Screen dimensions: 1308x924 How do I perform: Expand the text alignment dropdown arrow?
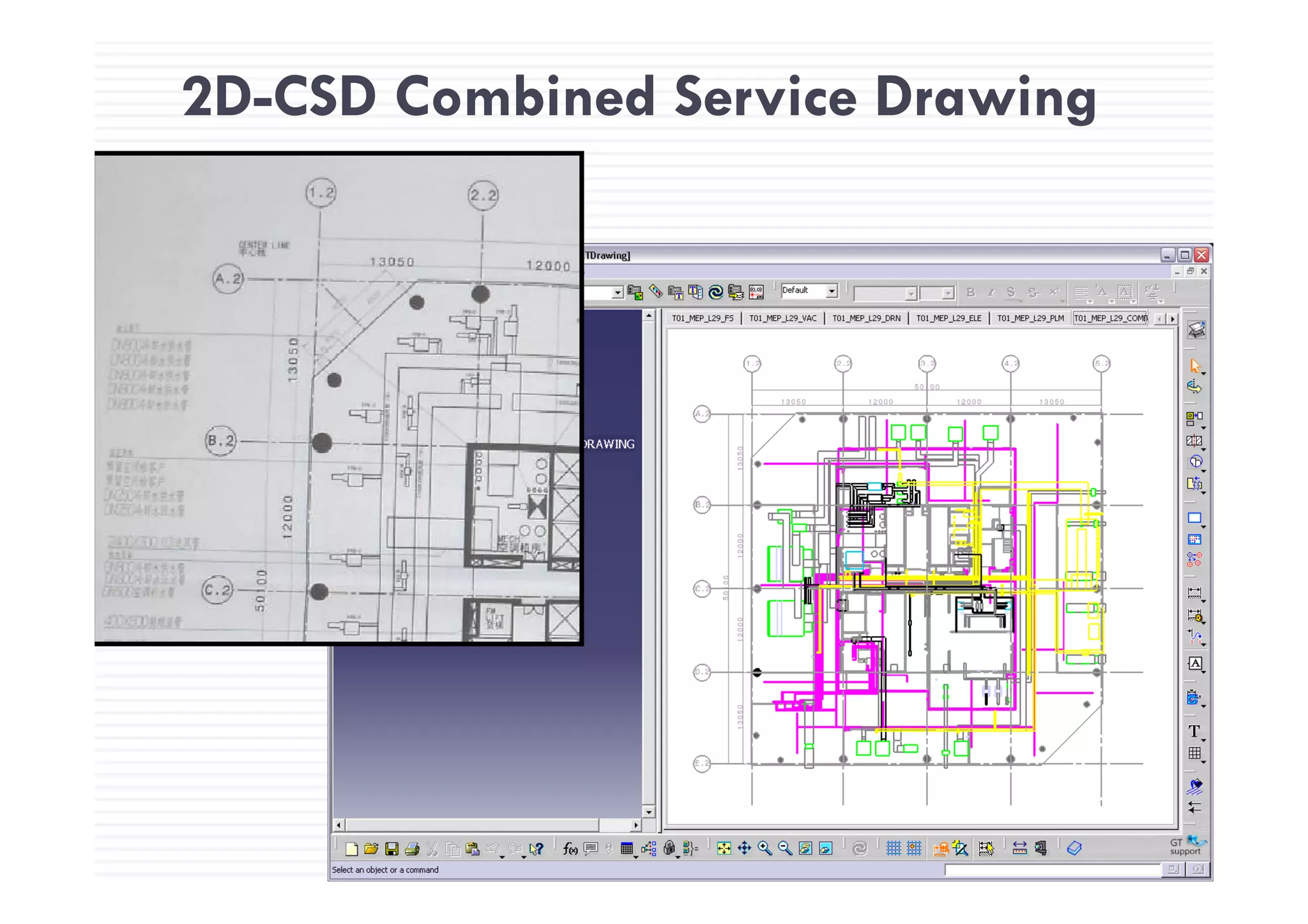(1090, 301)
